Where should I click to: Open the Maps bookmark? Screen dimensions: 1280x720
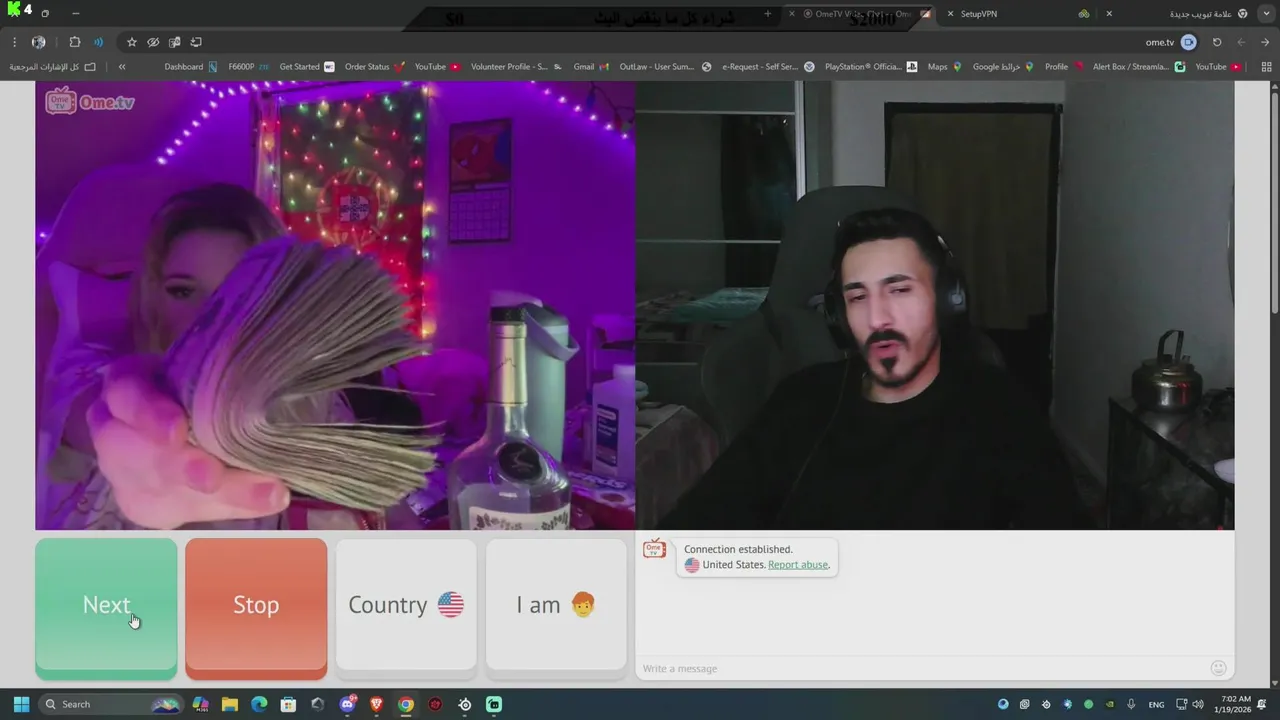coord(944,67)
